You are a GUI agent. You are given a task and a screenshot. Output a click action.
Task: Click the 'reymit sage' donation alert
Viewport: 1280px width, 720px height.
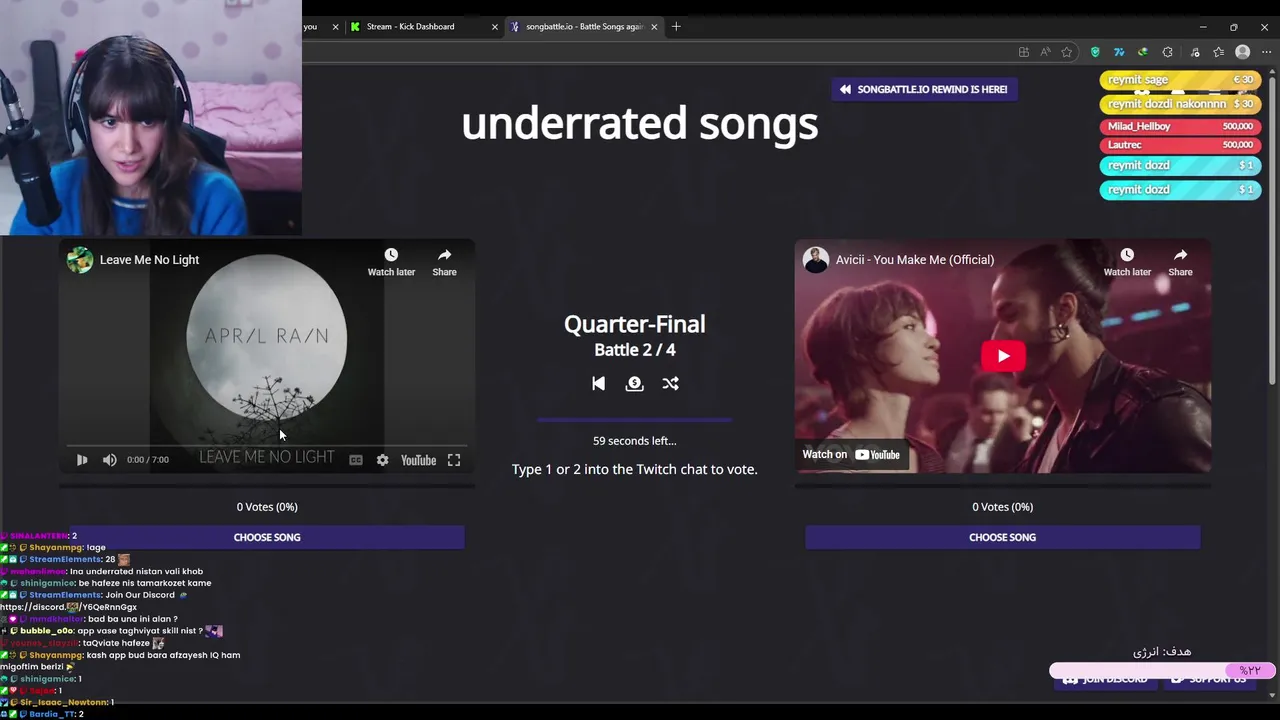point(1180,80)
